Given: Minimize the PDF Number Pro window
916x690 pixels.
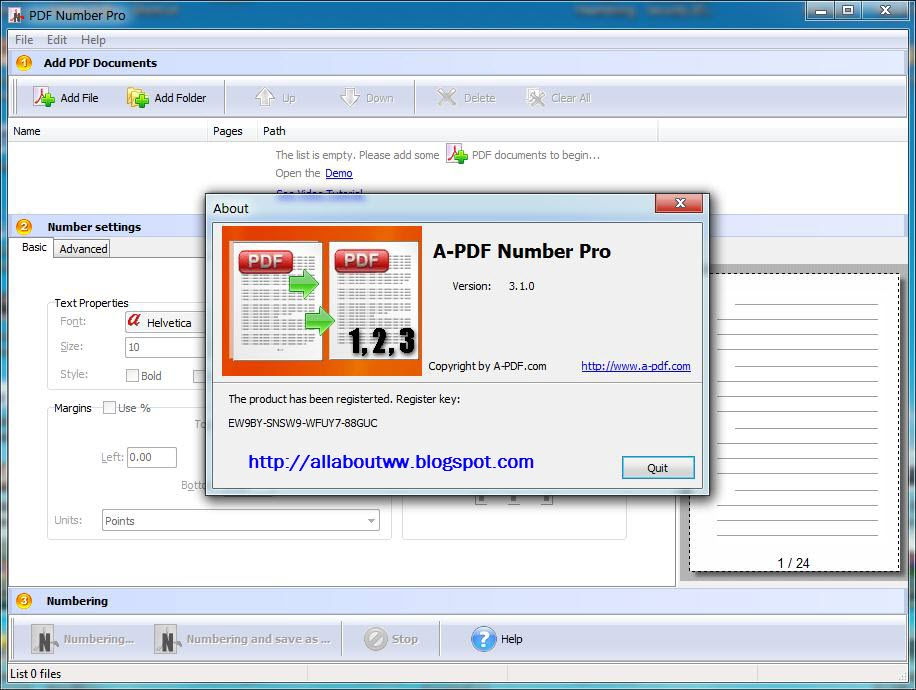Looking at the screenshot, I should [x=821, y=10].
